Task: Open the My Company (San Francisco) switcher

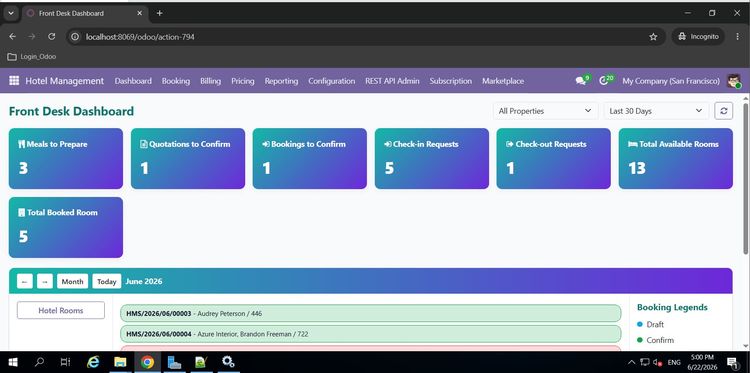Action: click(671, 81)
